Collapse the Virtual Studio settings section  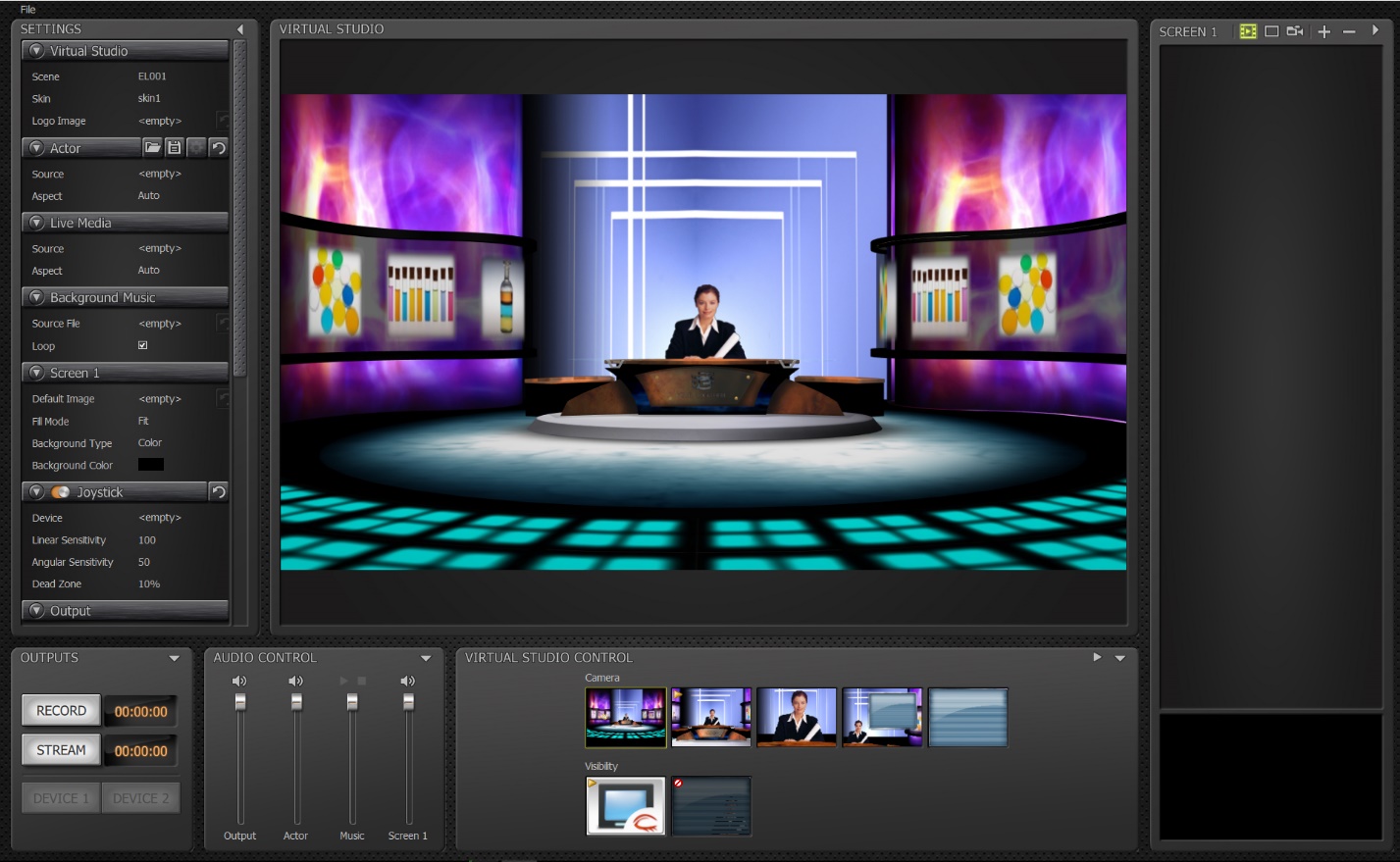click(x=37, y=51)
